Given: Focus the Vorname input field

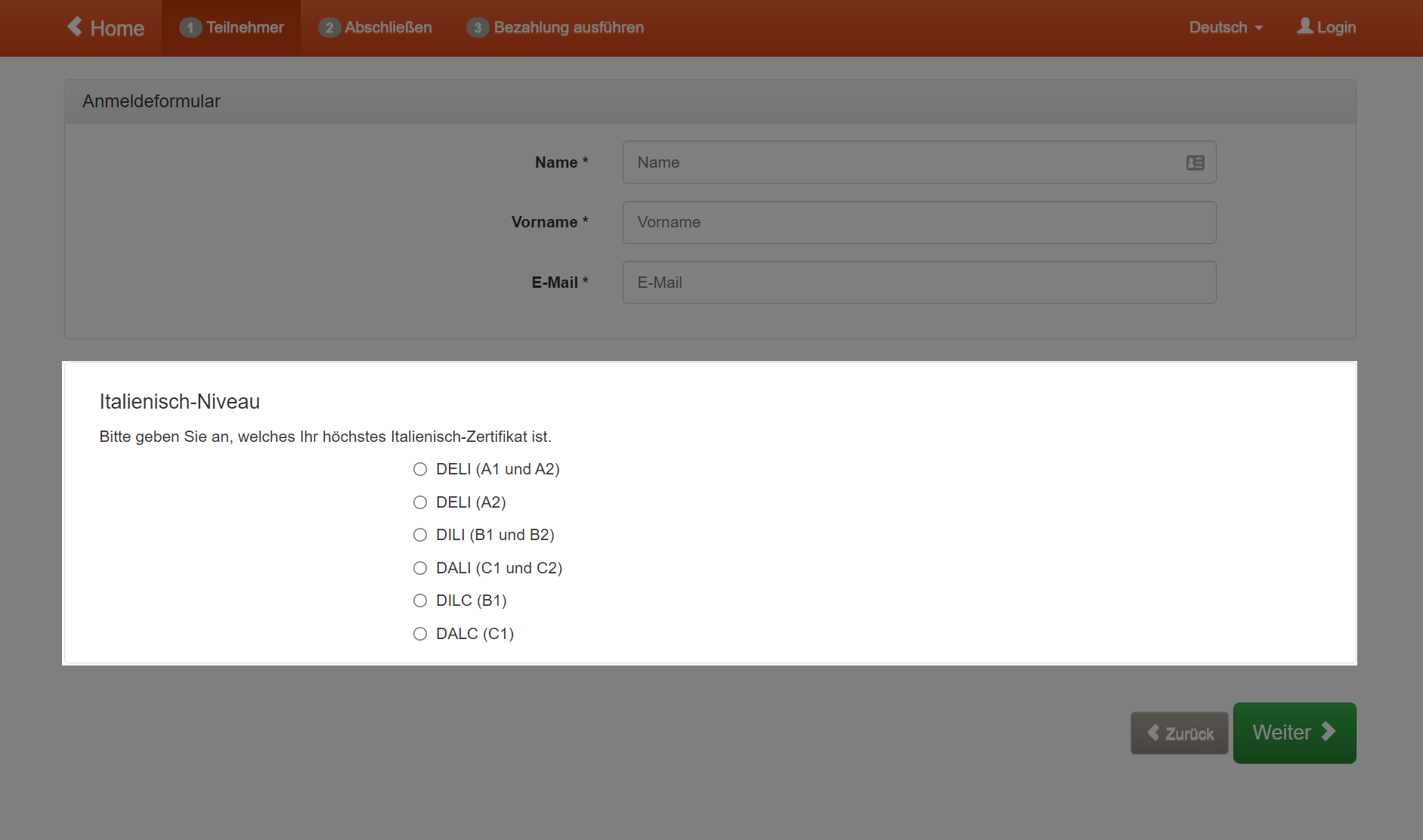Looking at the screenshot, I should click(919, 222).
